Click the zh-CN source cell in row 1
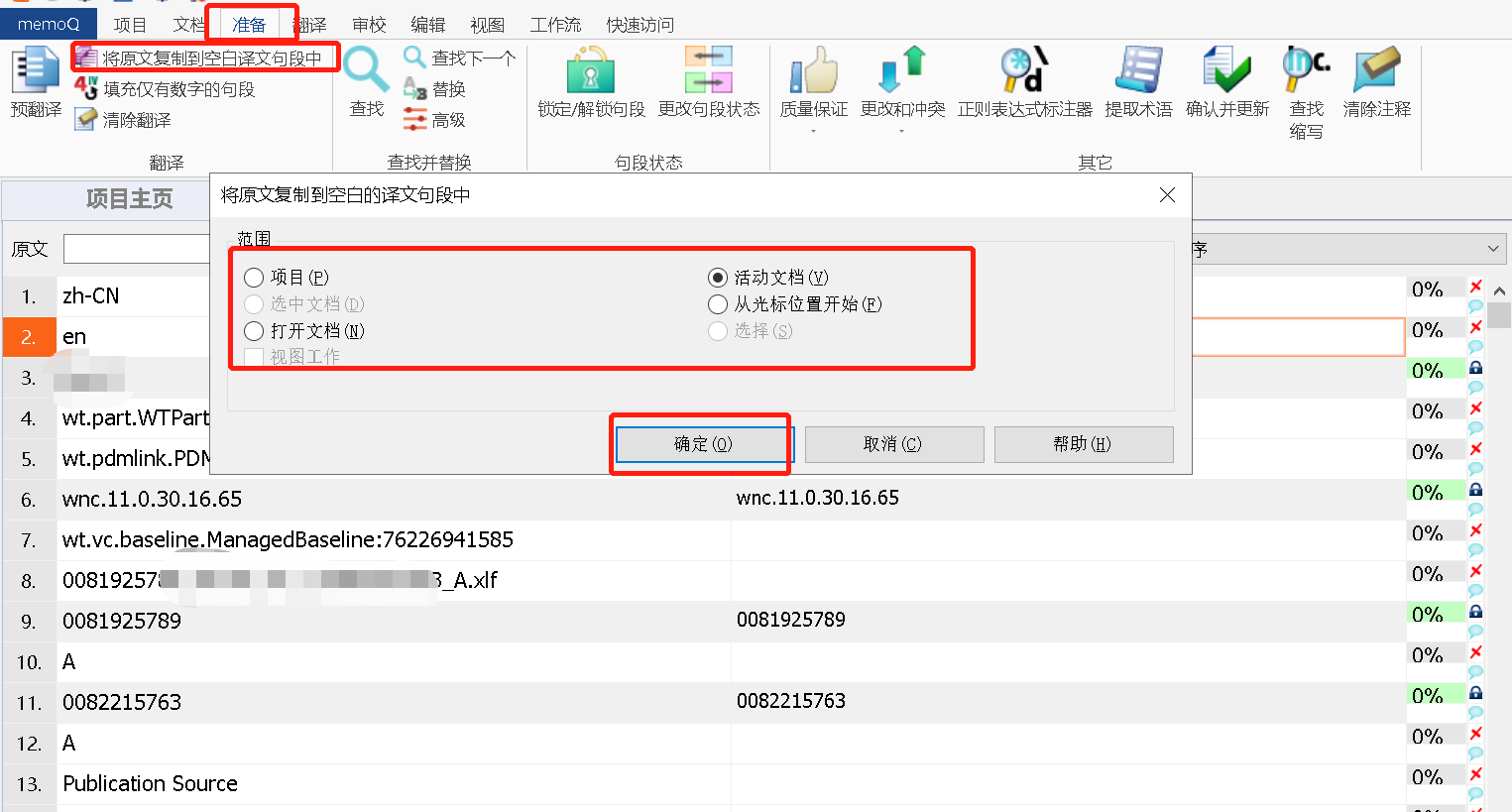The height and width of the screenshot is (812, 1512). pos(134,295)
